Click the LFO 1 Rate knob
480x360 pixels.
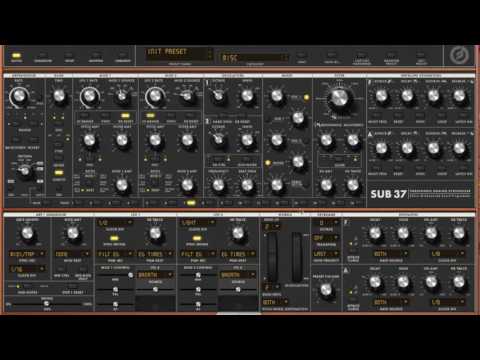pyautogui.click(x=90, y=97)
